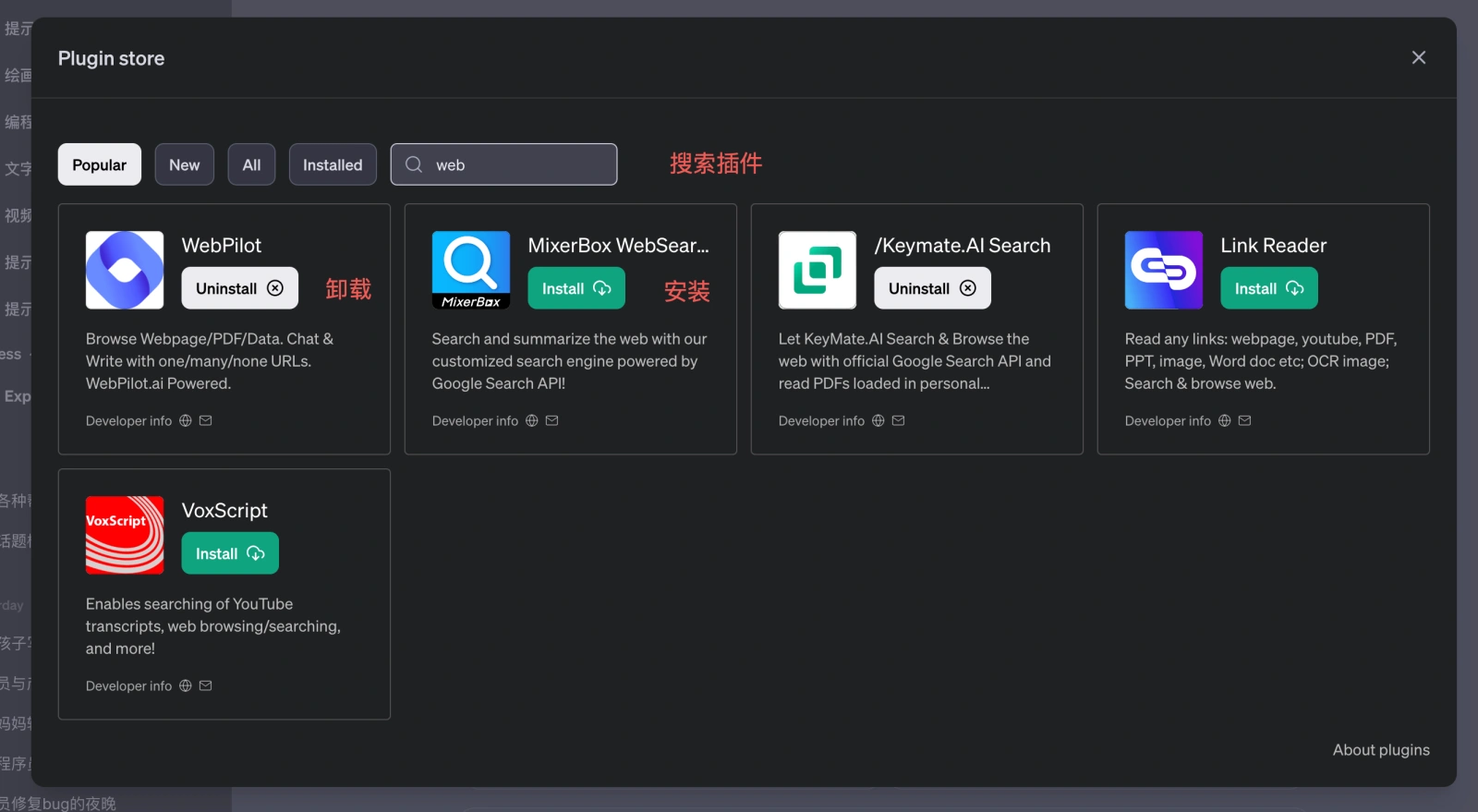
Task: Click the Link Reader plugin logo
Action: pos(1164,270)
